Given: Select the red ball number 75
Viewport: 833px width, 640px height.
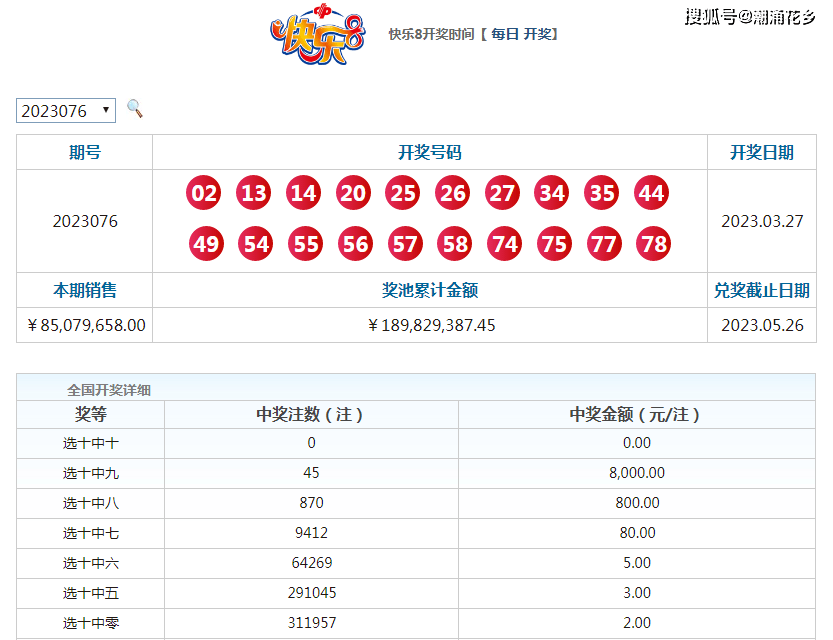Looking at the screenshot, I should (x=555, y=244).
